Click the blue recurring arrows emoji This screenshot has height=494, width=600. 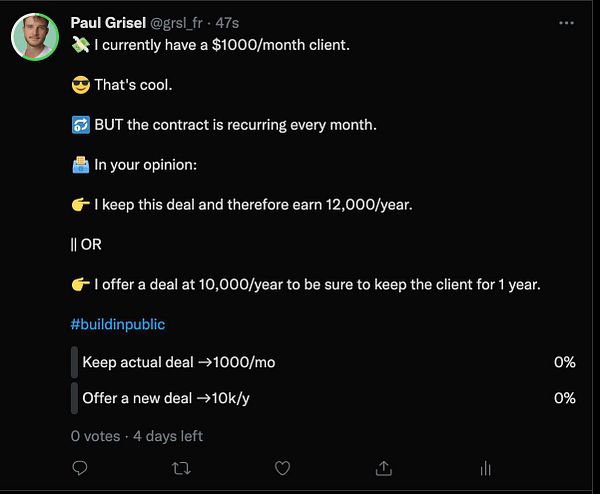(x=80, y=127)
